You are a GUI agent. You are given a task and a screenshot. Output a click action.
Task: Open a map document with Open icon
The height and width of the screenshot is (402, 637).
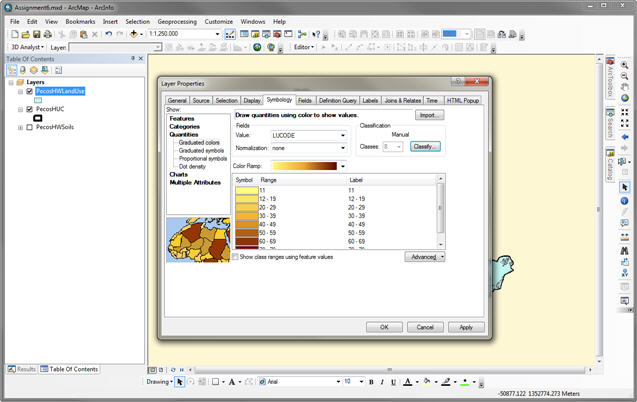(x=26, y=35)
